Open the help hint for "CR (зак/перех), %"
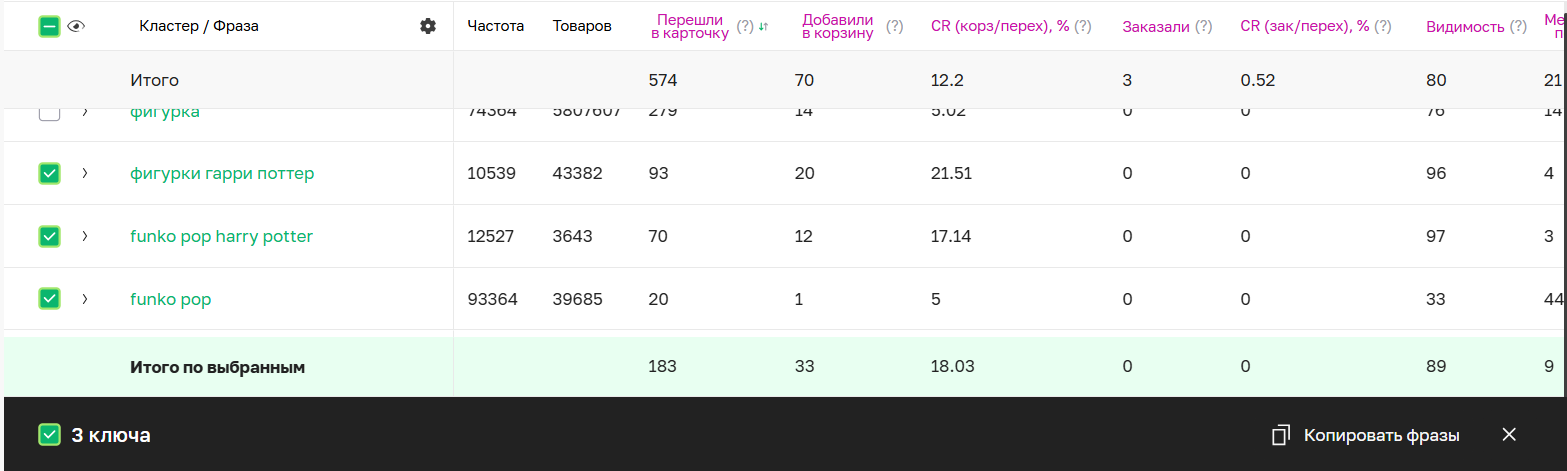The width and height of the screenshot is (1567, 471). pyautogui.click(x=1383, y=27)
